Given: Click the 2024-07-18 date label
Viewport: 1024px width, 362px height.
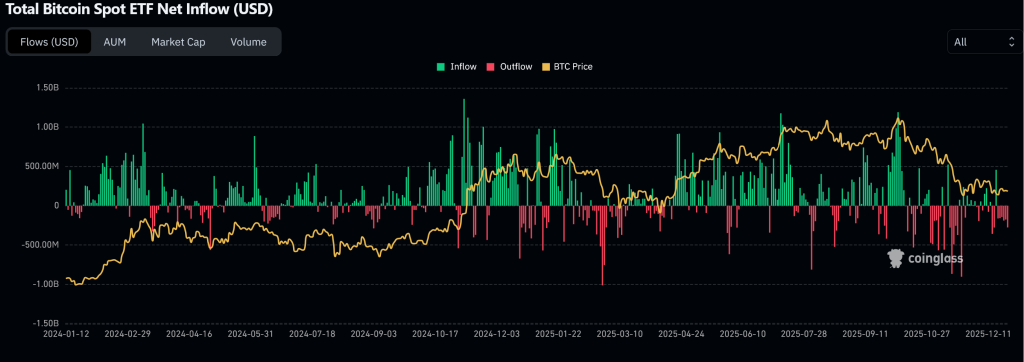Looking at the screenshot, I should tap(312, 333).
